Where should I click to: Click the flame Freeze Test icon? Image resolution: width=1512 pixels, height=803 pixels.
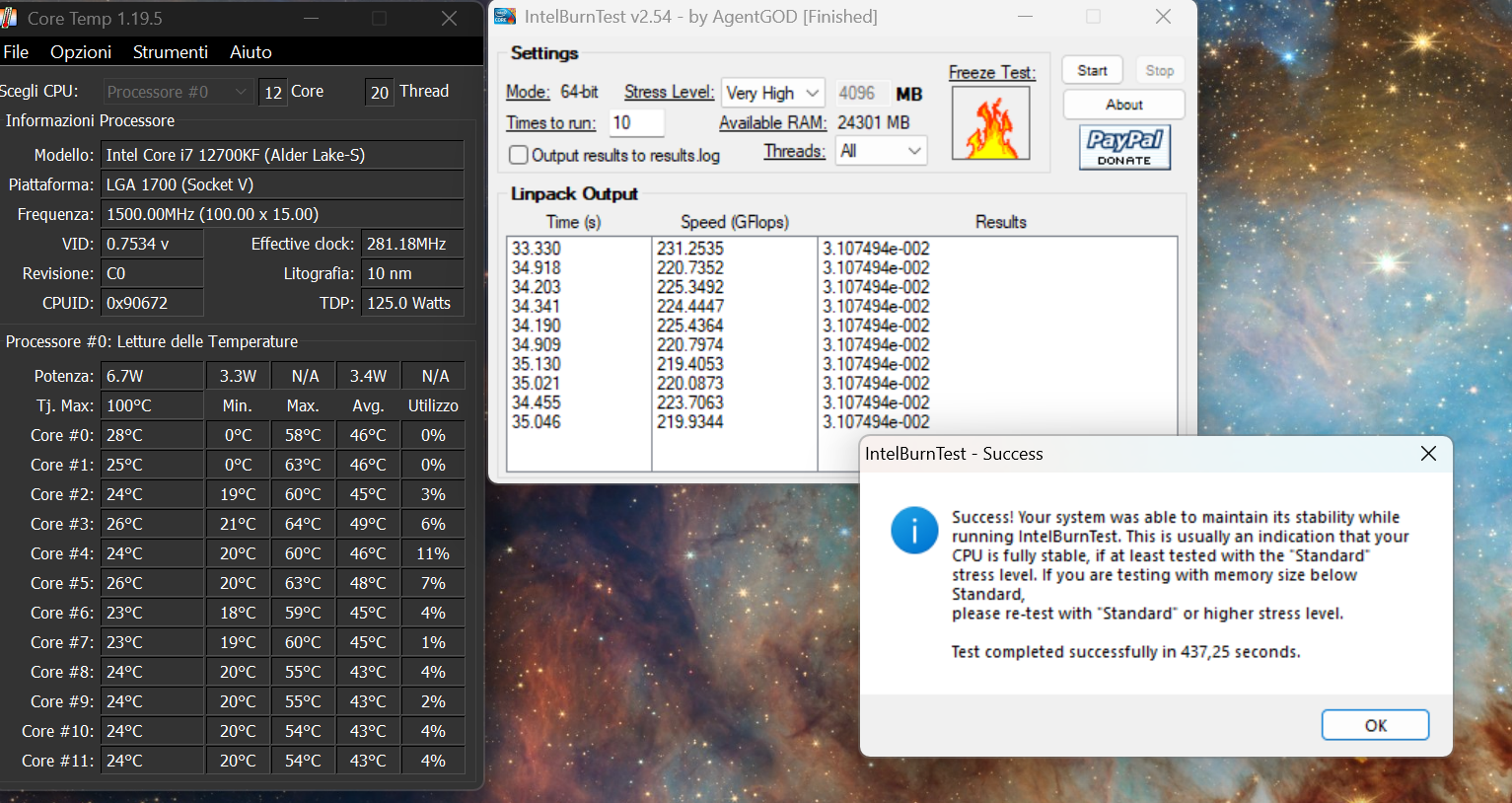point(991,123)
